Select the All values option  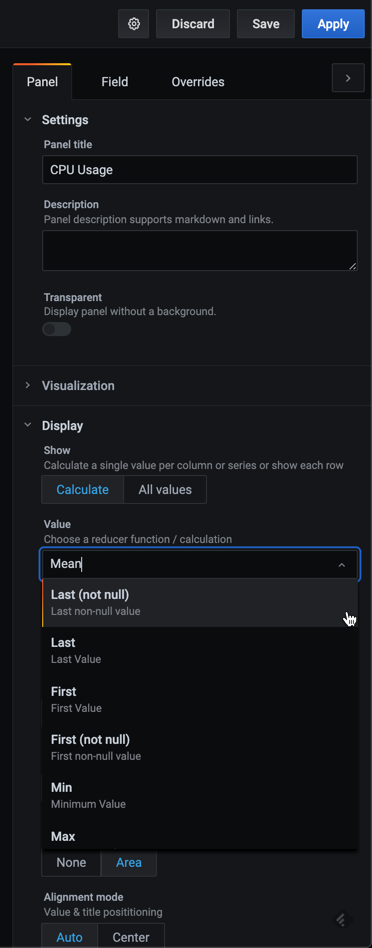point(165,490)
